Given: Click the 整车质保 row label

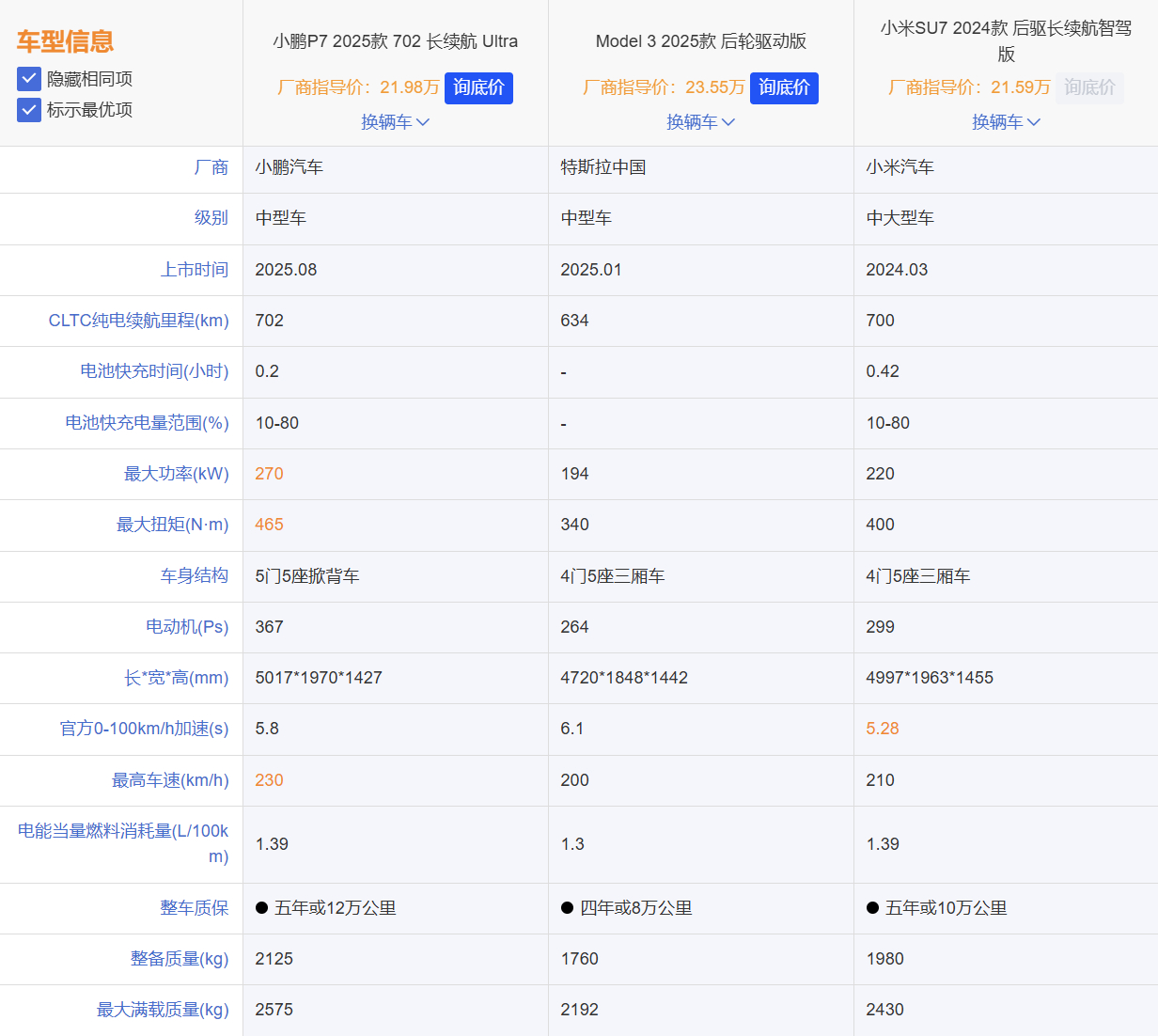Looking at the screenshot, I should point(195,908).
